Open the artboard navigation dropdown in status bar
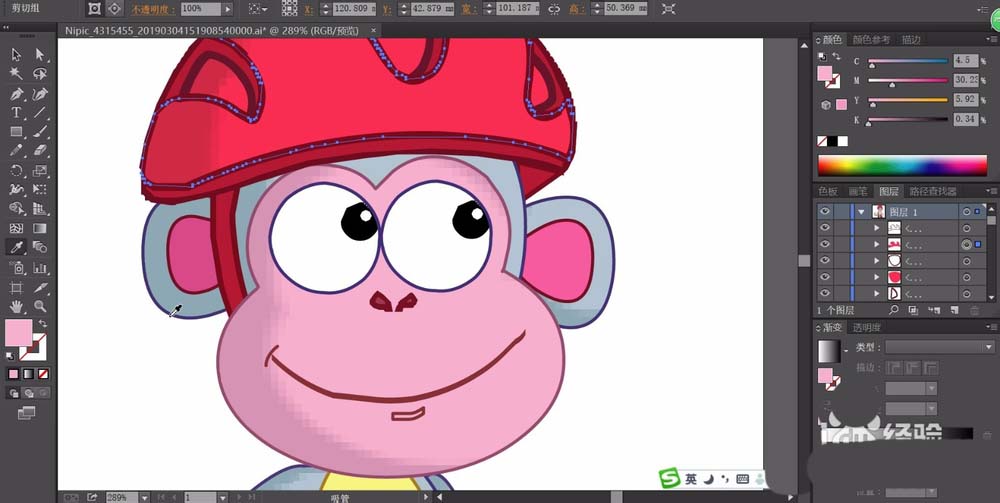The image size is (1000, 503). click(223, 497)
